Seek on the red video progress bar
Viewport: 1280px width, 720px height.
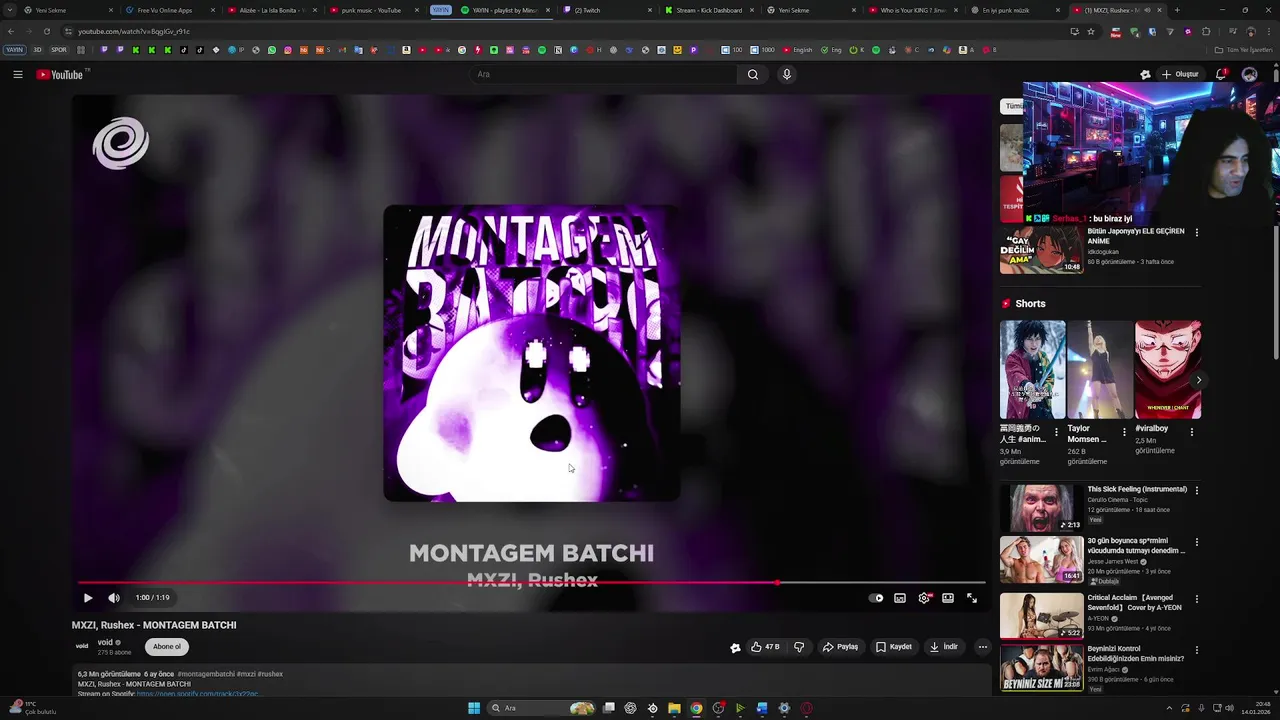532,582
